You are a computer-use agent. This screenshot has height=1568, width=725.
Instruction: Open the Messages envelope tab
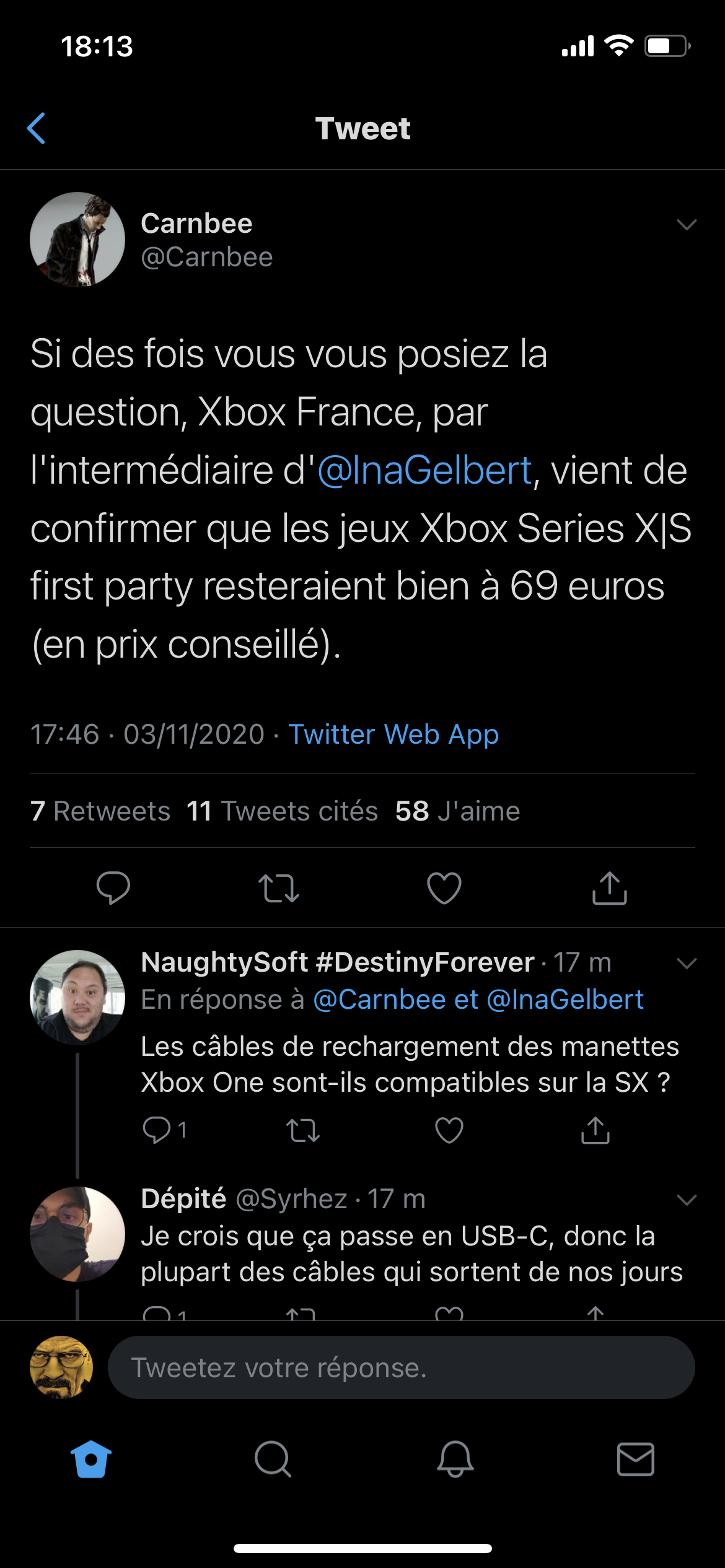[636, 1459]
